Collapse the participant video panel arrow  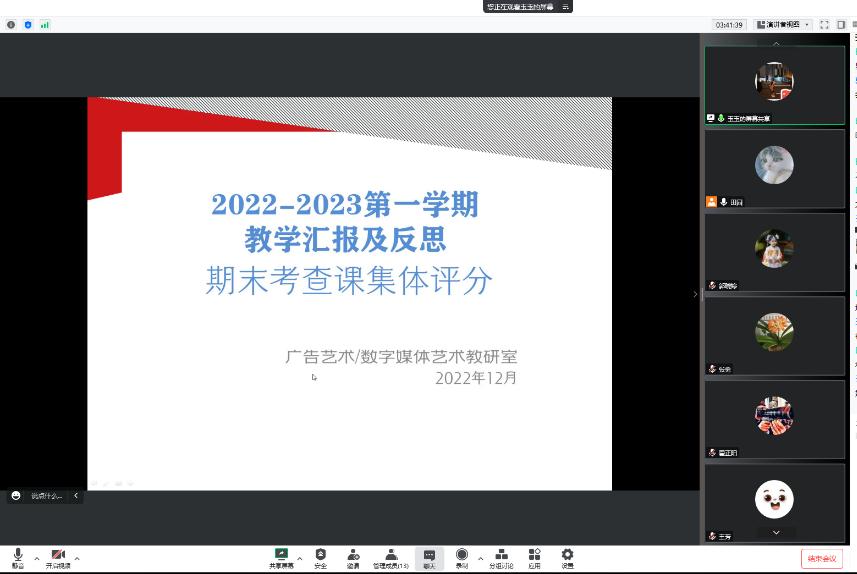[x=696, y=294]
